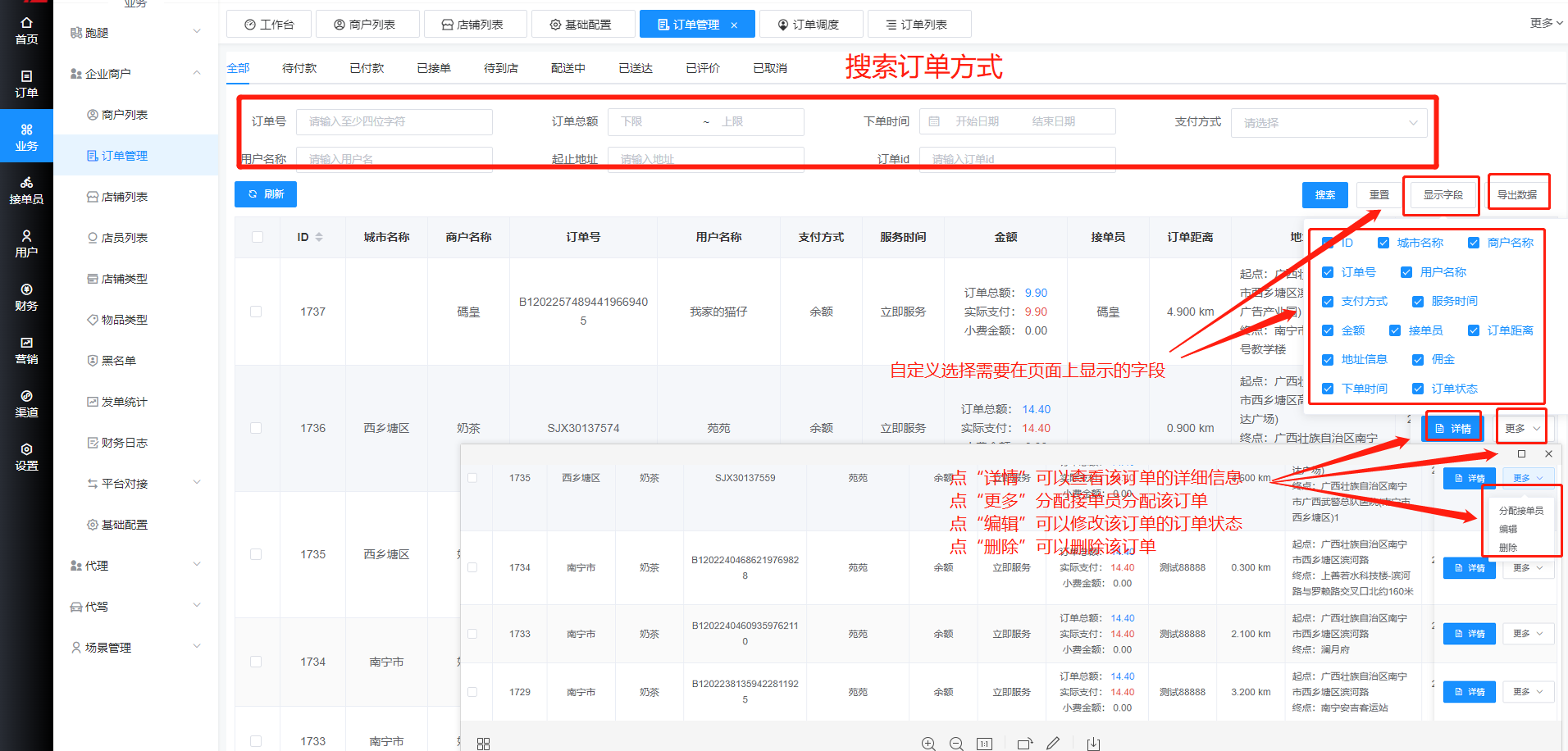Image resolution: width=1568 pixels, height=751 pixels.
Task: Open the 订单 section in the dark sidebar
Action: click(26, 84)
